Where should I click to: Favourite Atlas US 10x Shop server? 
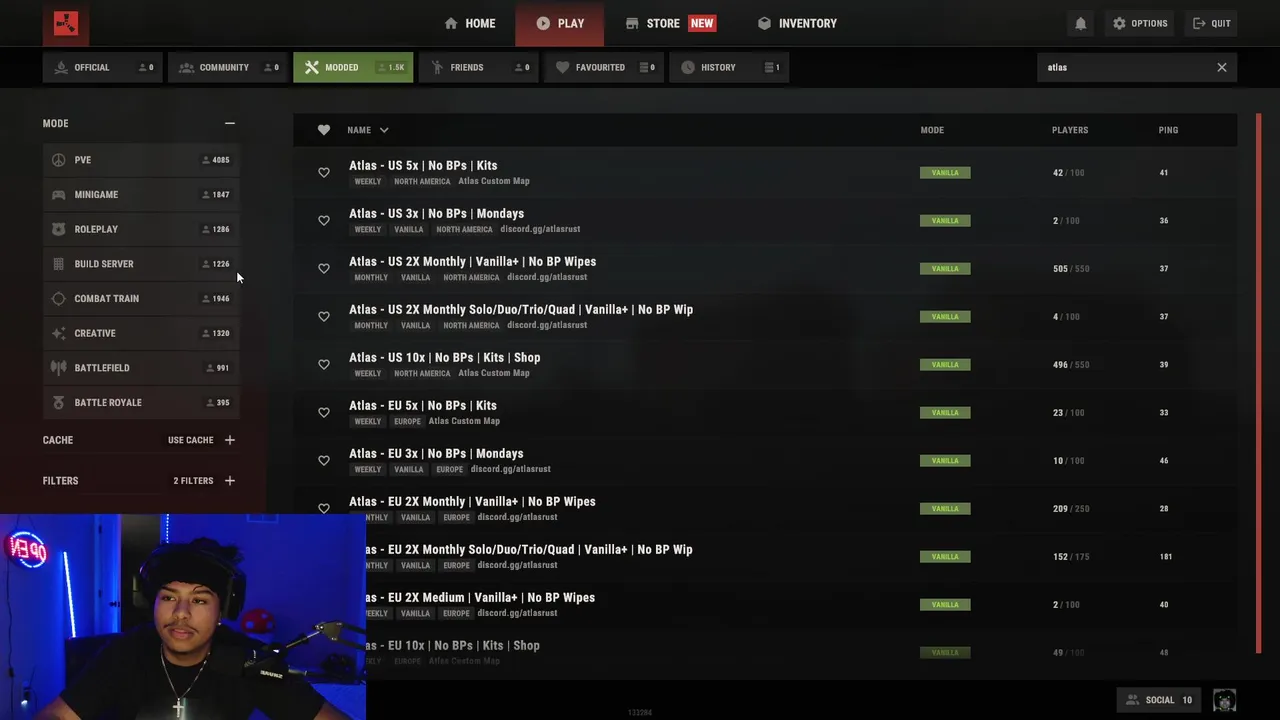pyautogui.click(x=324, y=365)
